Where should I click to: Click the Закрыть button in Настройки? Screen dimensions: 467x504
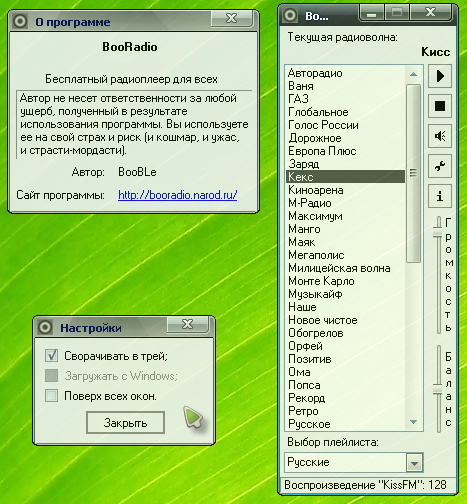(125, 423)
